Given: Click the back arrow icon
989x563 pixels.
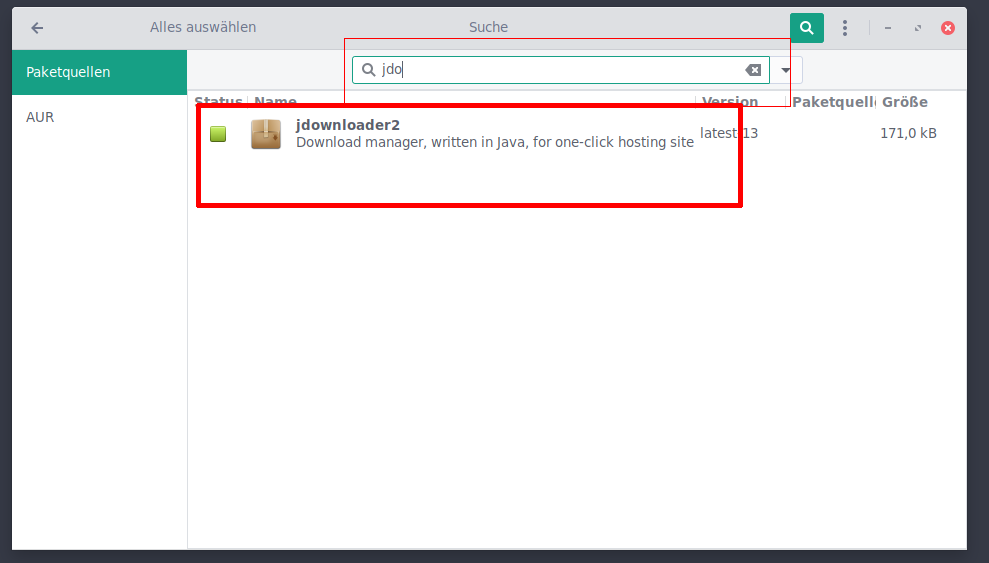Looking at the screenshot, I should [x=37, y=28].
